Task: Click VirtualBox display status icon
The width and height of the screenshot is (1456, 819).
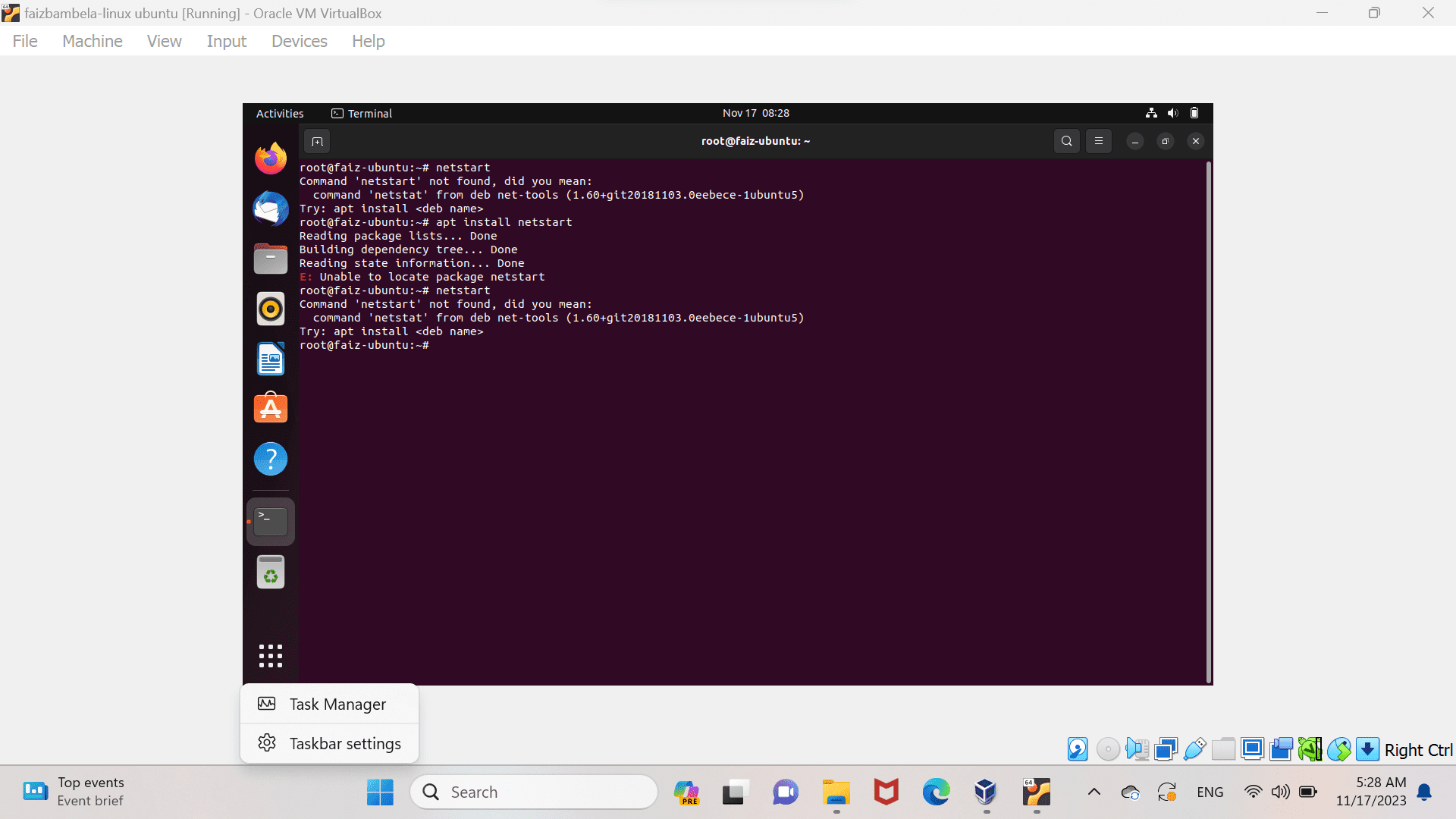Action: pyautogui.click(x=1253, y=749)
